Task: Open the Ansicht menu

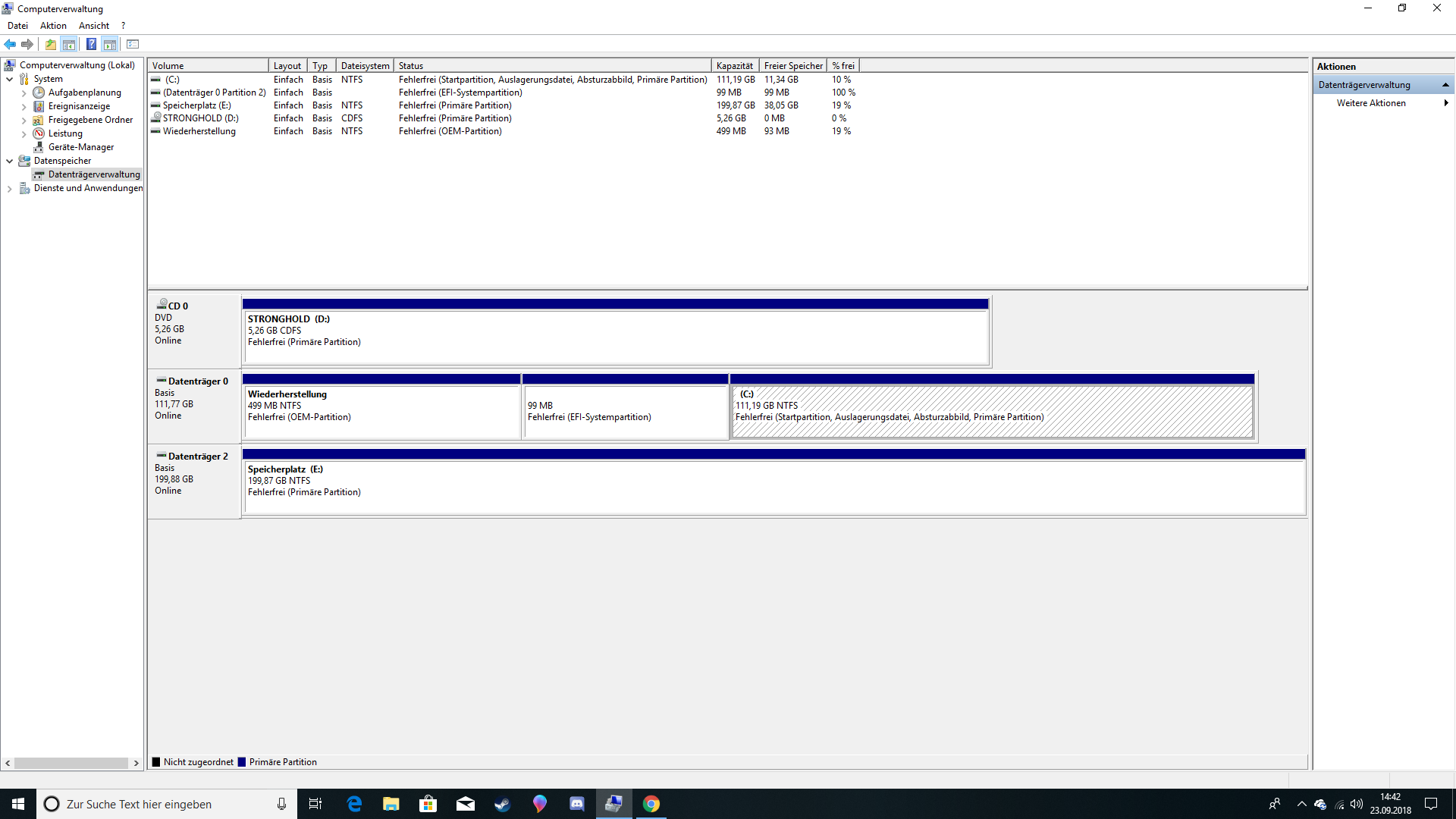Action: point(94,26)
